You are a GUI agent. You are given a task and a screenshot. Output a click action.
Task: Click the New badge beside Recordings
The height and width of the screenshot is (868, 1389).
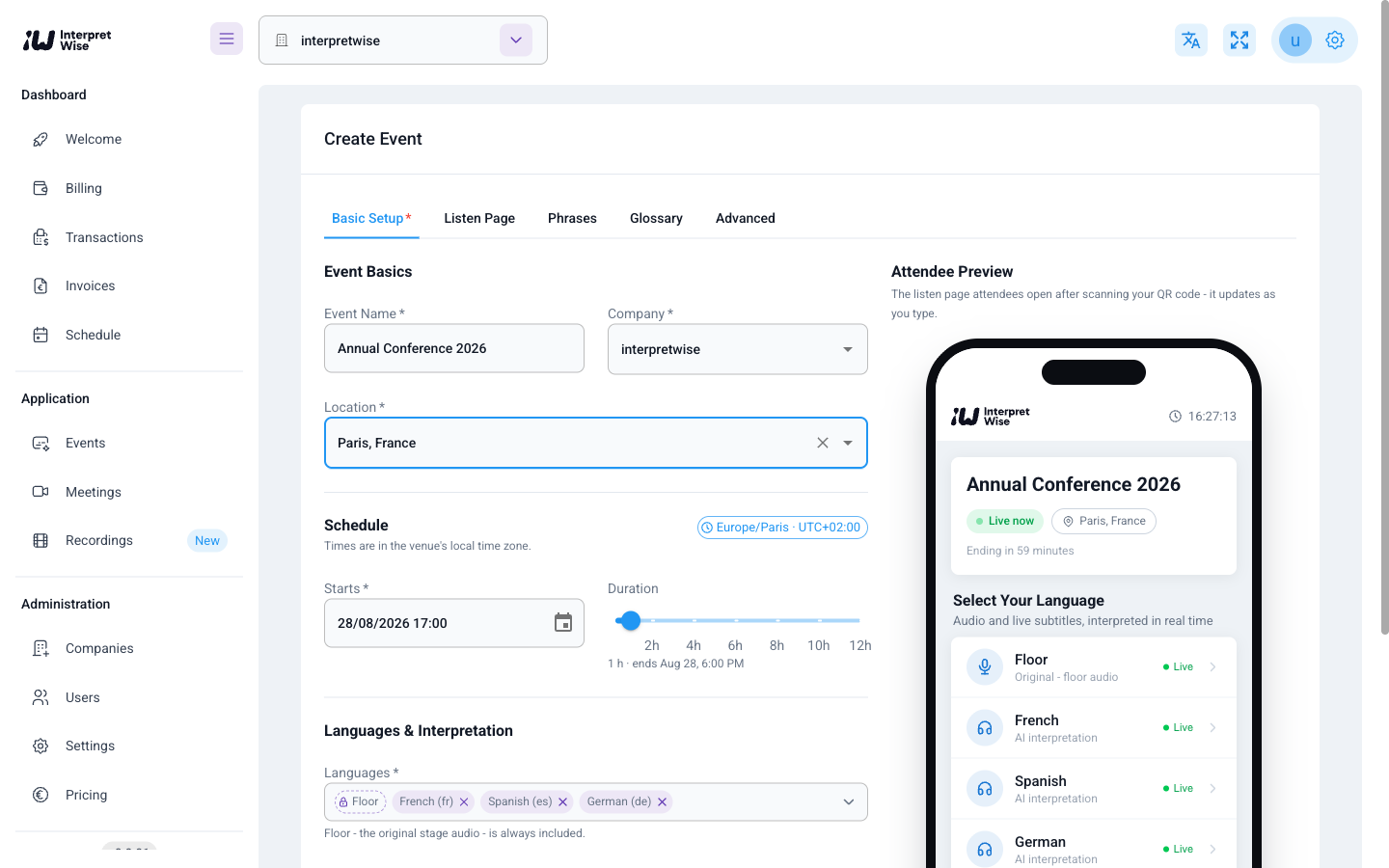point(207,540)
